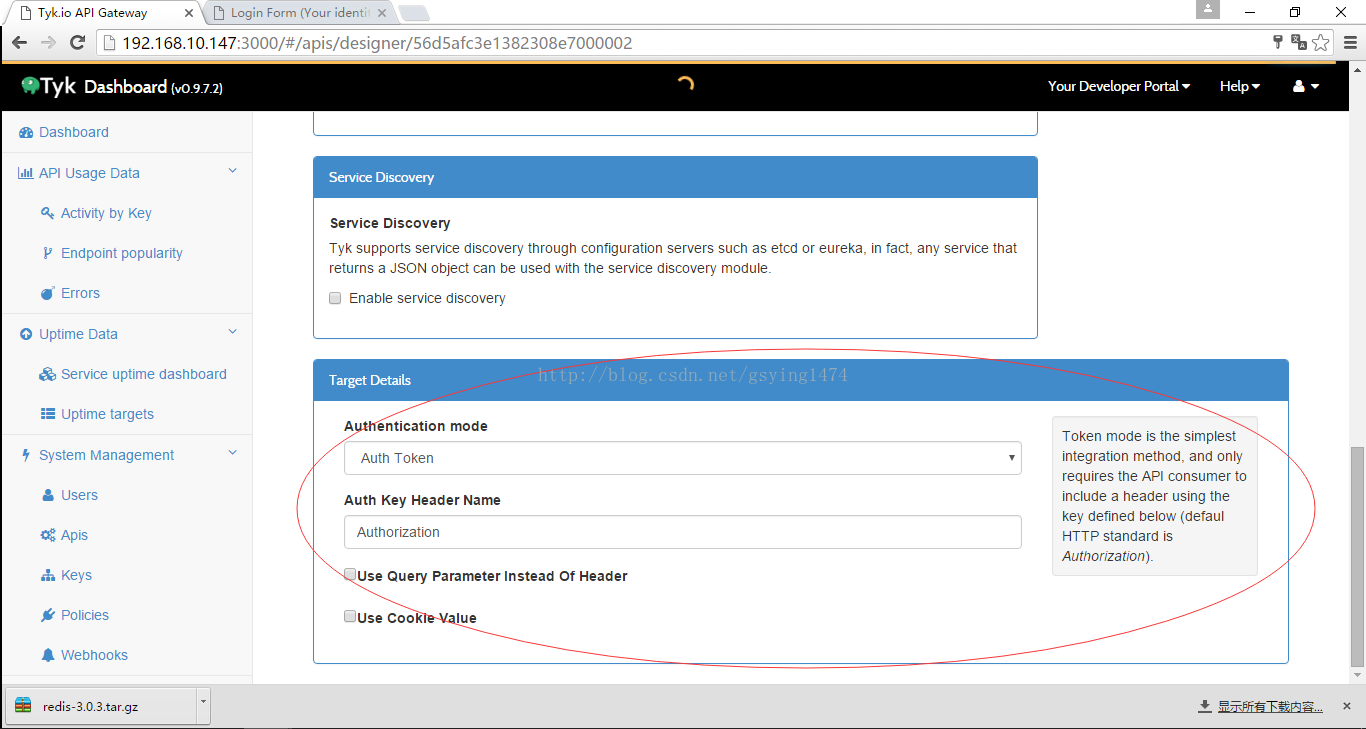Click the saved password key icon
The image size is (1366, 729).
[1277, 42]
